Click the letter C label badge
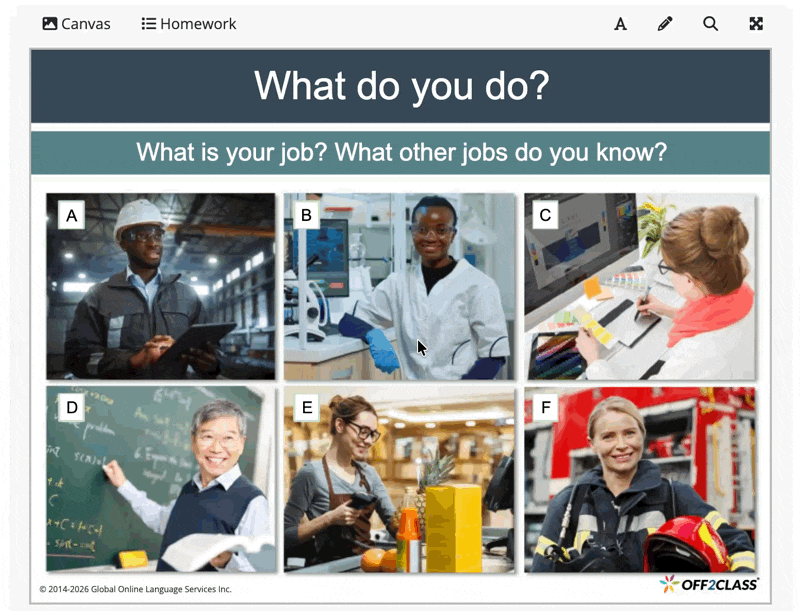Viewport: 800px width, 611px height. pyautogui.click(x=545, y=215)
